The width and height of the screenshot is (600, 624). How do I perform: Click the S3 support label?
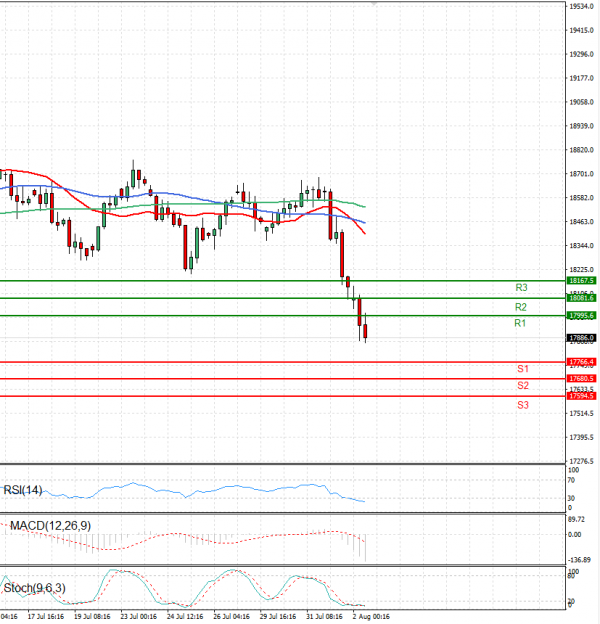pos(522,406)
